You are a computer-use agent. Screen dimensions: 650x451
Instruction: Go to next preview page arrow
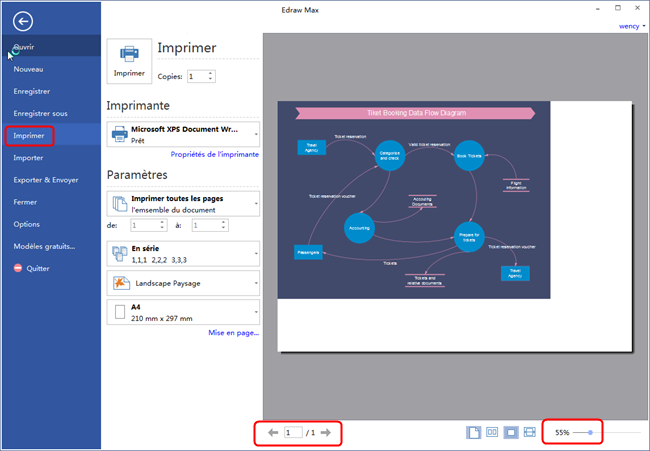[x=326, y=433]
